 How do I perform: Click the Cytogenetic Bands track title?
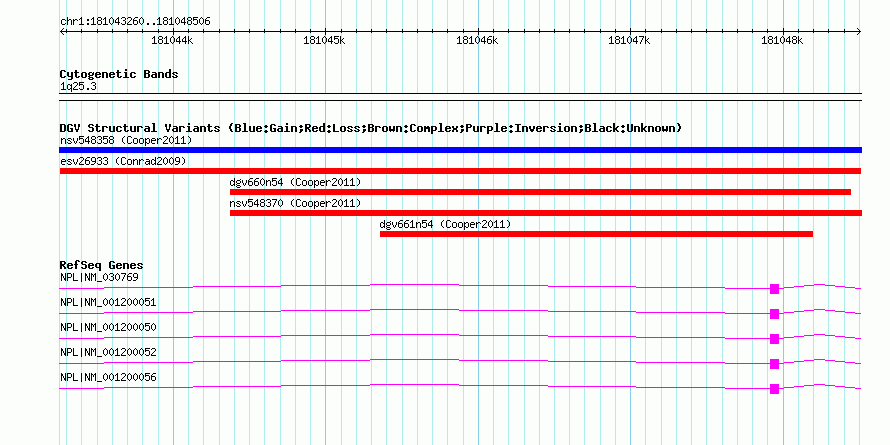tap(119, 74)
